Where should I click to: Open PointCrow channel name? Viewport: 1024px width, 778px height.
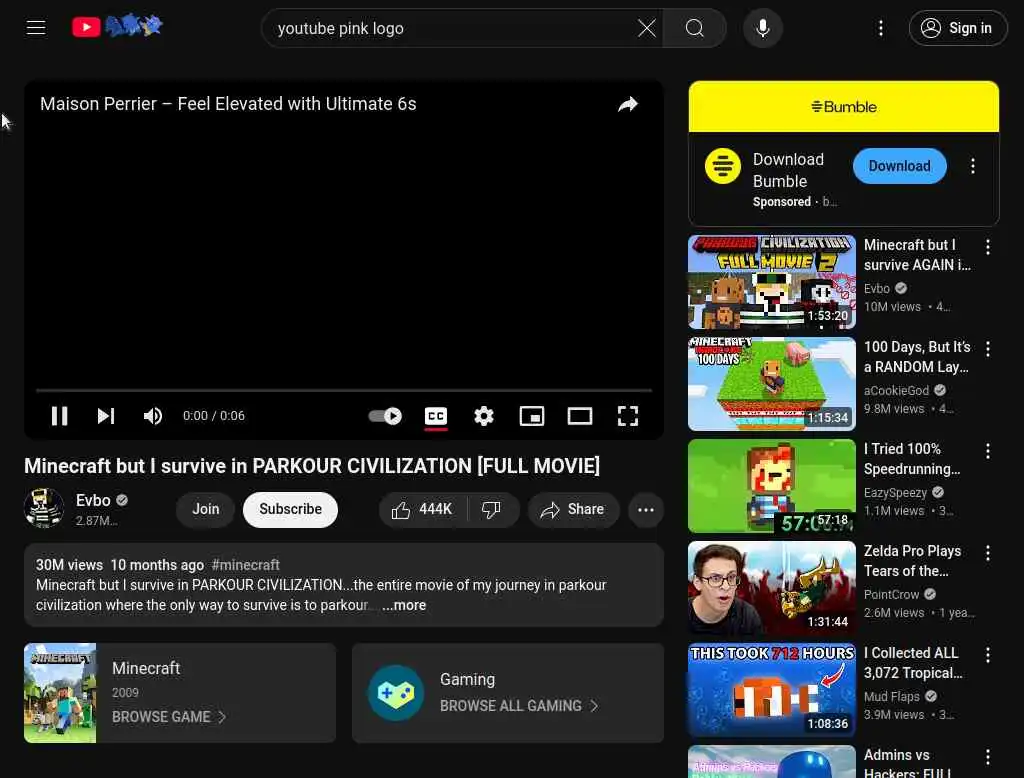(x=891, y=594)
